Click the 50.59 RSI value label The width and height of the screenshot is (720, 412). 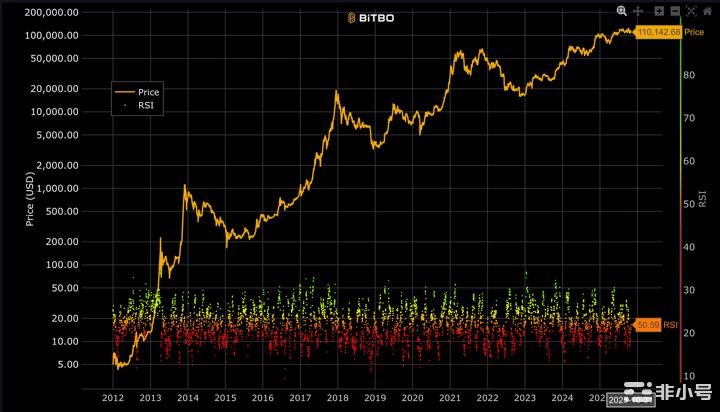pos(649,325)
